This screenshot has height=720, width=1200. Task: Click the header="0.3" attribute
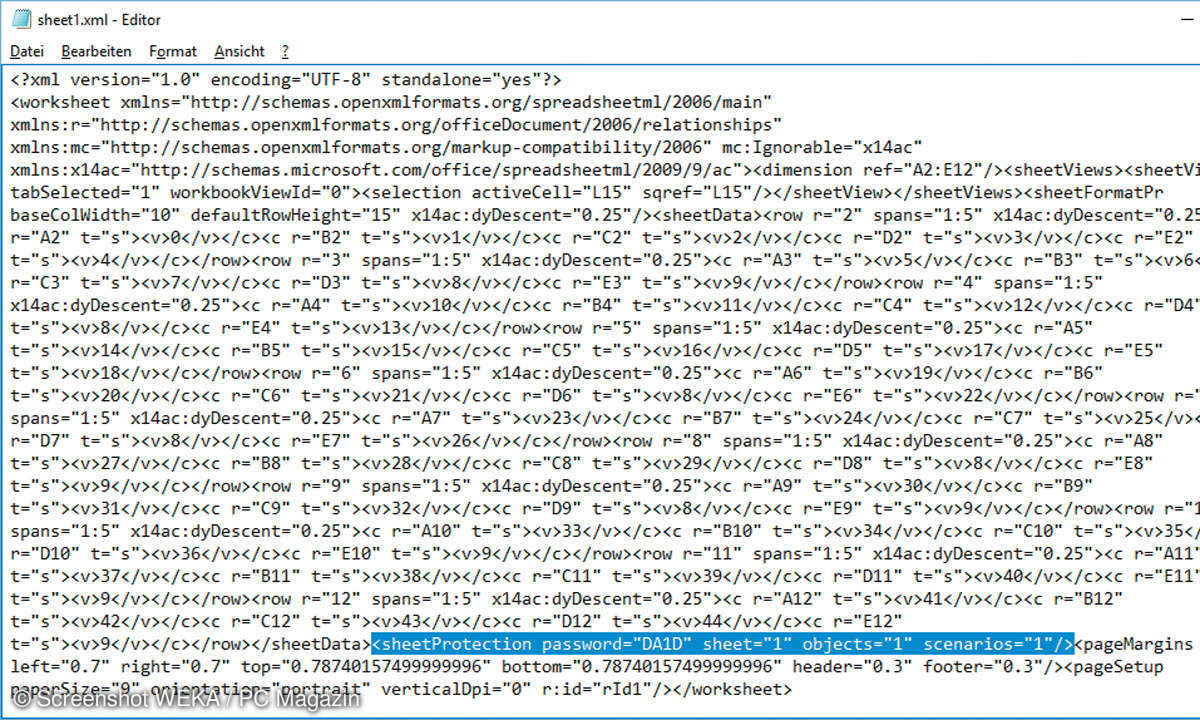point(855,667)
